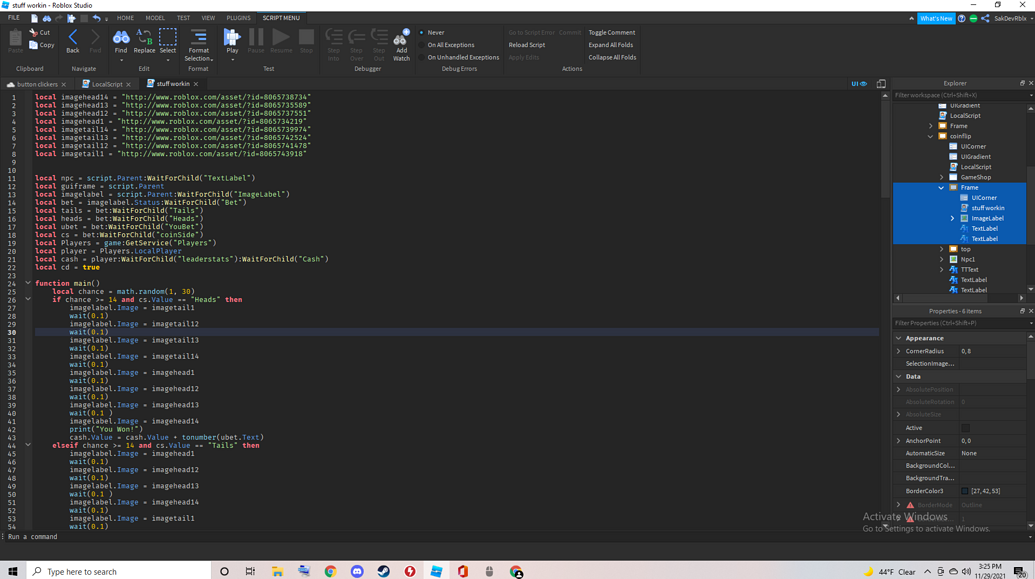Click the Copy icon in Clipboard
The width and height of the screenshot is (1035, 579).
point(33,45)
